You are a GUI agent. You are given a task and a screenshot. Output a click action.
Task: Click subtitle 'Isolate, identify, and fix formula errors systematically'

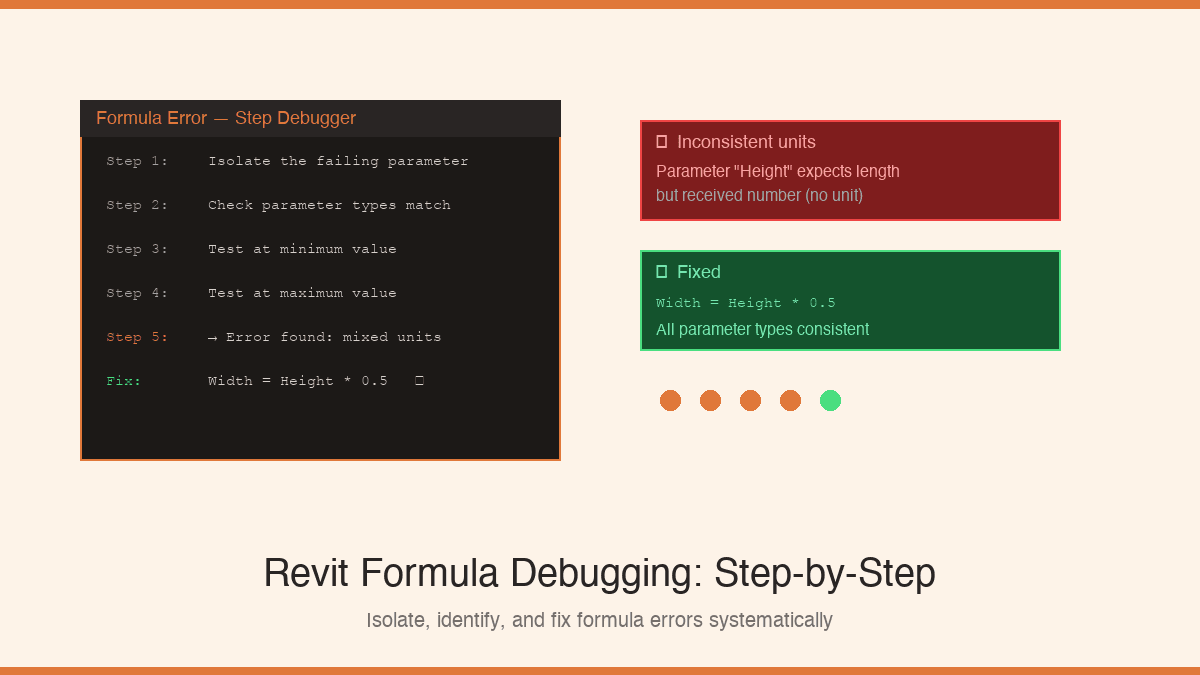coord(600,620)
